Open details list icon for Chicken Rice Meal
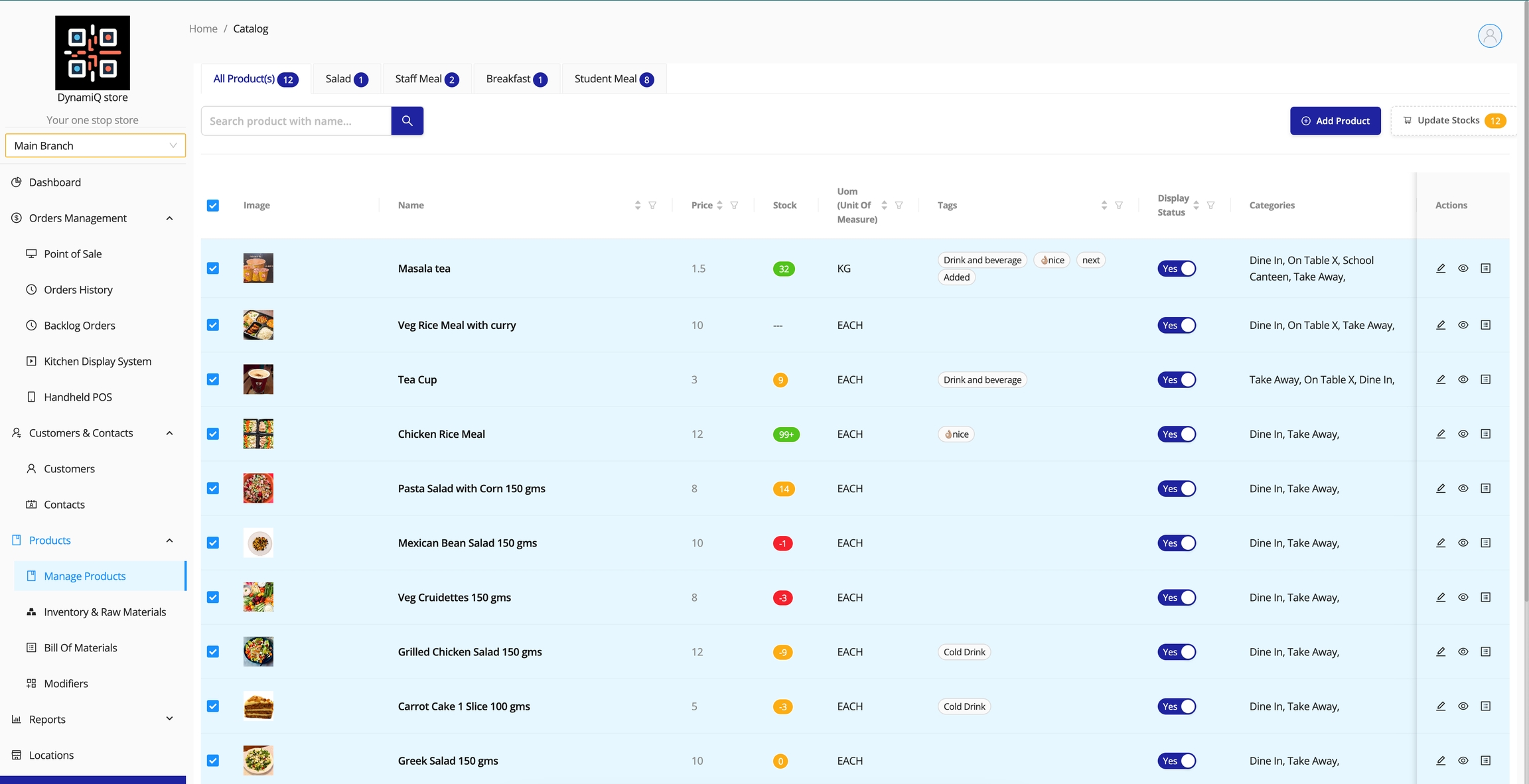 (x=1485, y=434)
